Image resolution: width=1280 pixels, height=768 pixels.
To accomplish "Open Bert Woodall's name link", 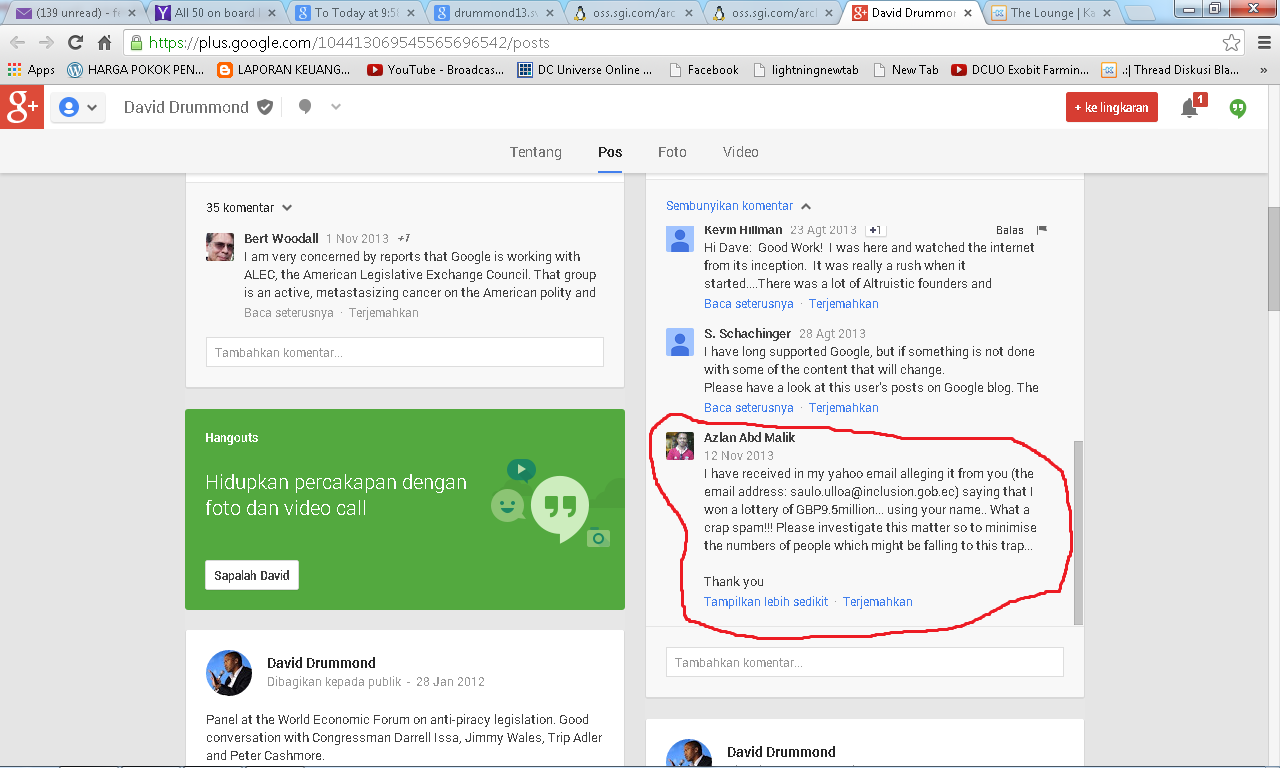I will [x=281, y=239].
